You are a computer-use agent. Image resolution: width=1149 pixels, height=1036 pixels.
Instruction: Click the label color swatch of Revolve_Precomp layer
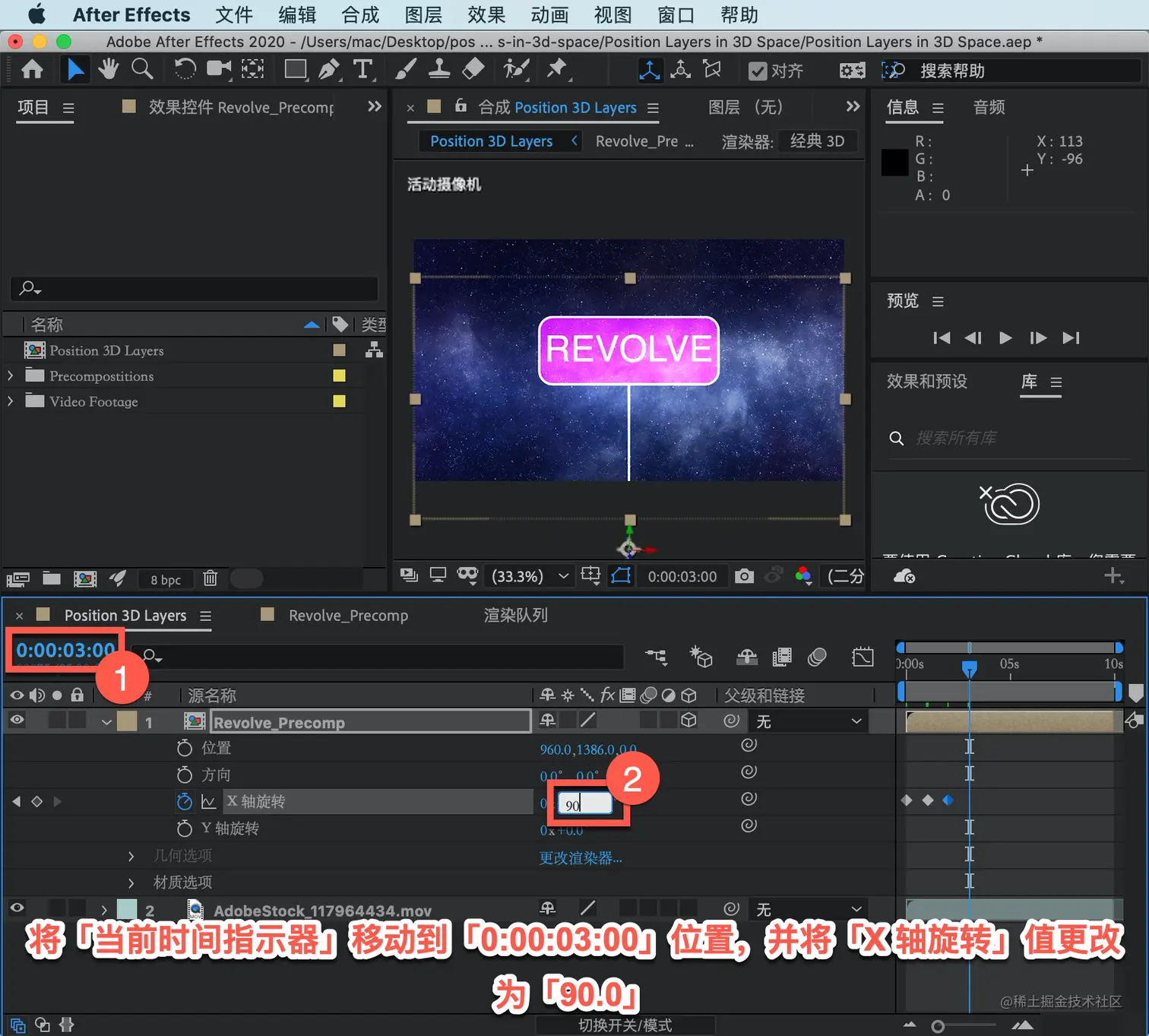point(127,721)
